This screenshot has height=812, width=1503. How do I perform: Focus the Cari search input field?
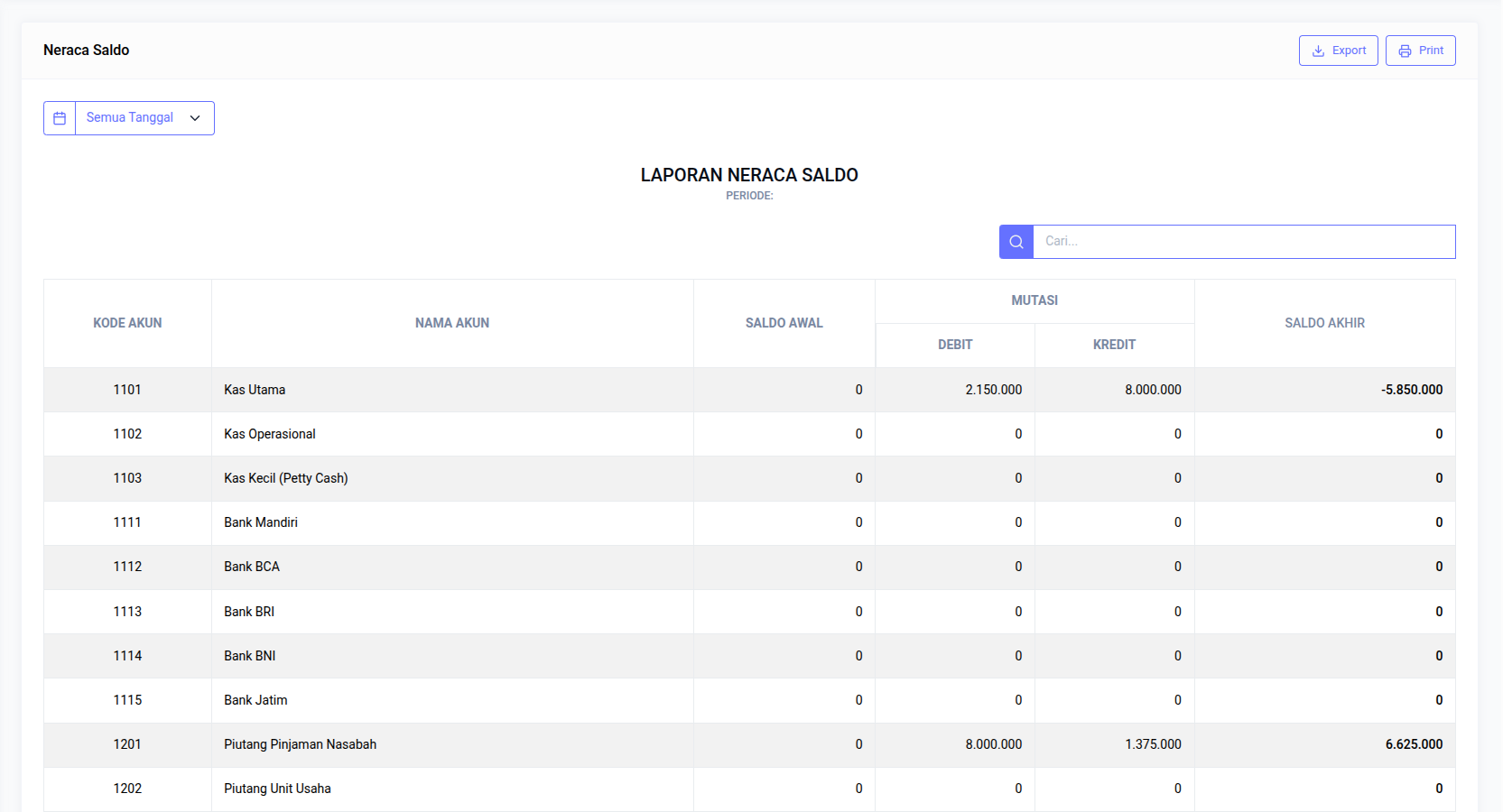pos(1243,242)
